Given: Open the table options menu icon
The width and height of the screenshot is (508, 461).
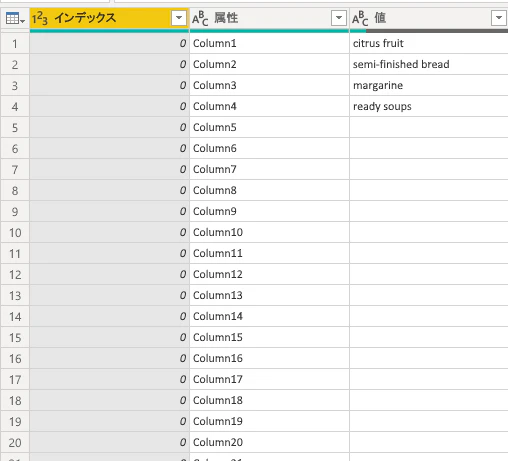Looking at the screenshot, I should [15, 19].
